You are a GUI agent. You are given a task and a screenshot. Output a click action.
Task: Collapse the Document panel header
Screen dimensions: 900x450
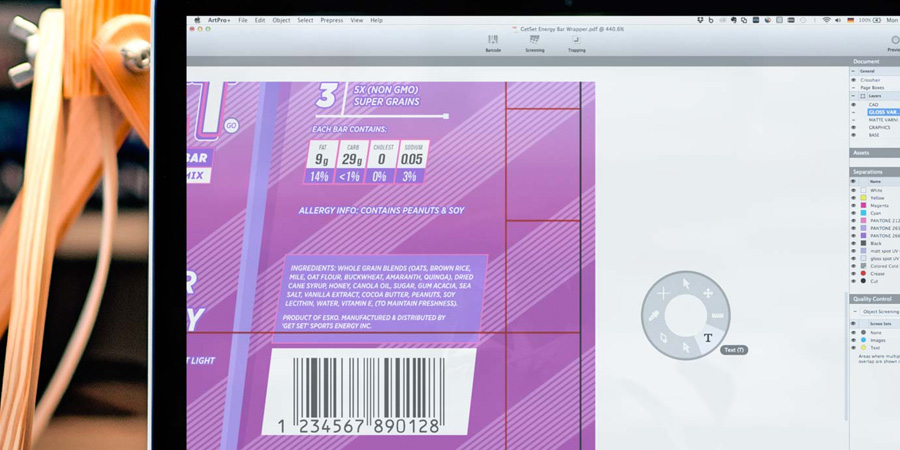[875, 61]
